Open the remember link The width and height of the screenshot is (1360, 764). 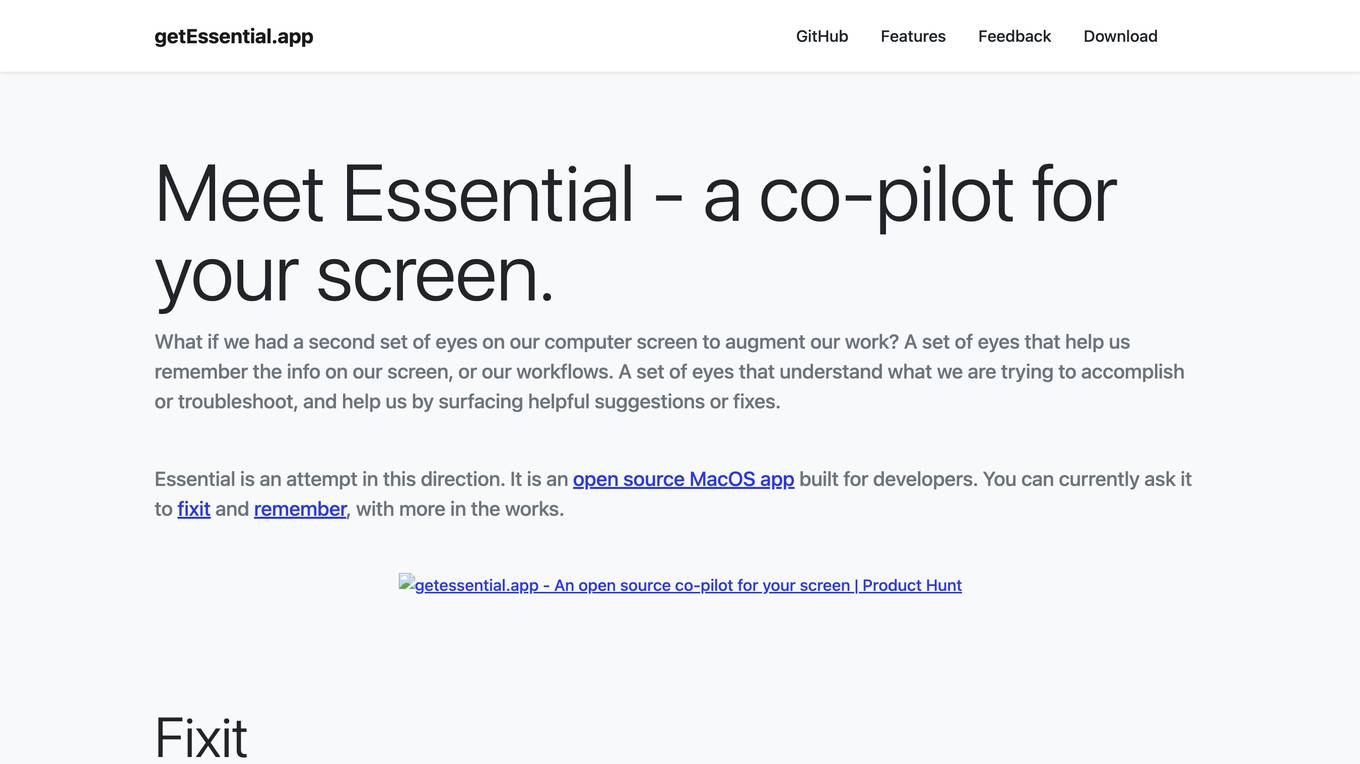(300, 509)
